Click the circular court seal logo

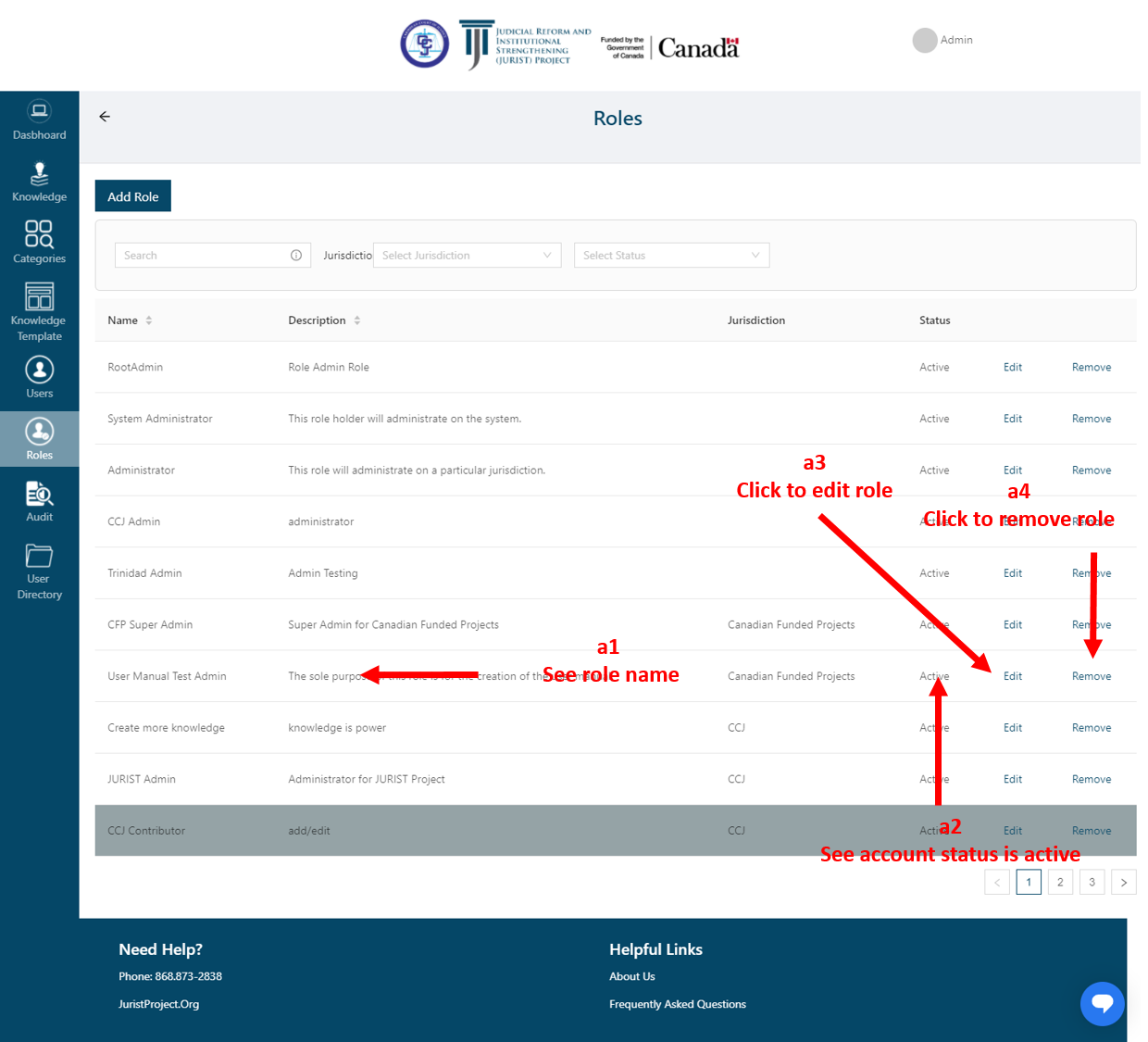click(x=425, y=44)
